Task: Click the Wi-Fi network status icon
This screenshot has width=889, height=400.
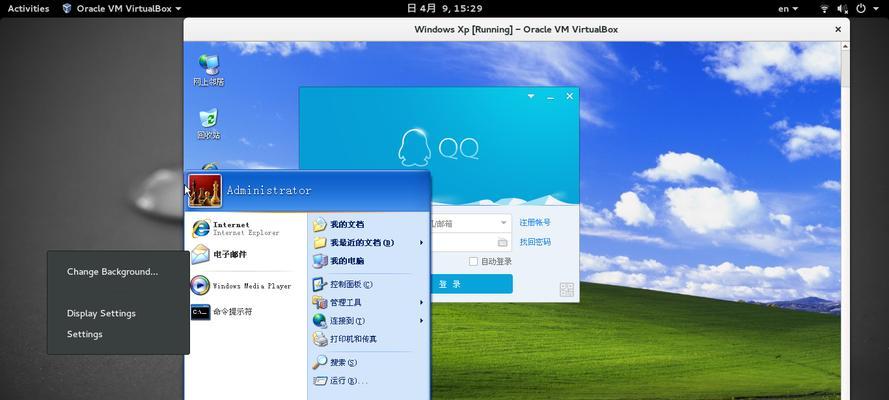Action: pos(824,8)
